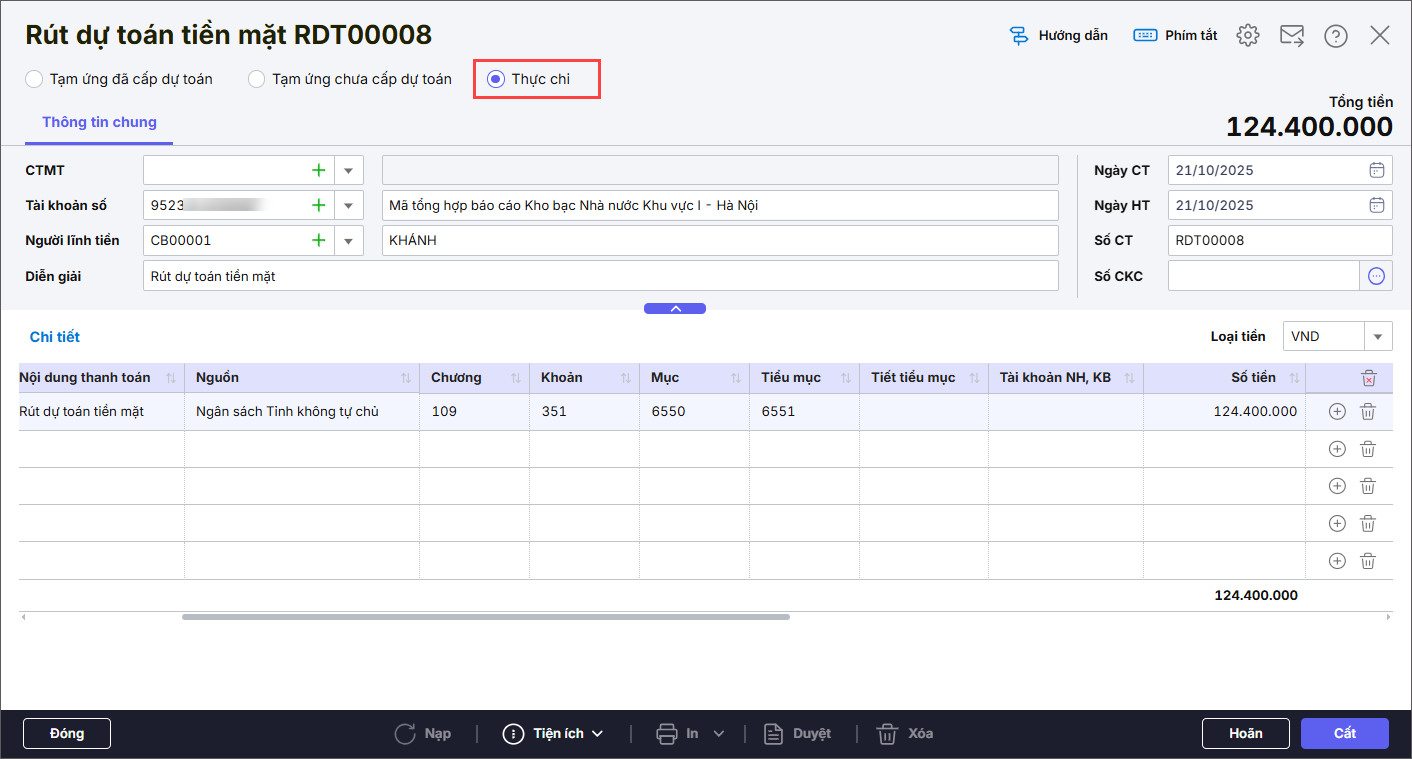This screenshot has height=759, width=1412.
Task: Collapse the general info section chevron
Action: 675,309
